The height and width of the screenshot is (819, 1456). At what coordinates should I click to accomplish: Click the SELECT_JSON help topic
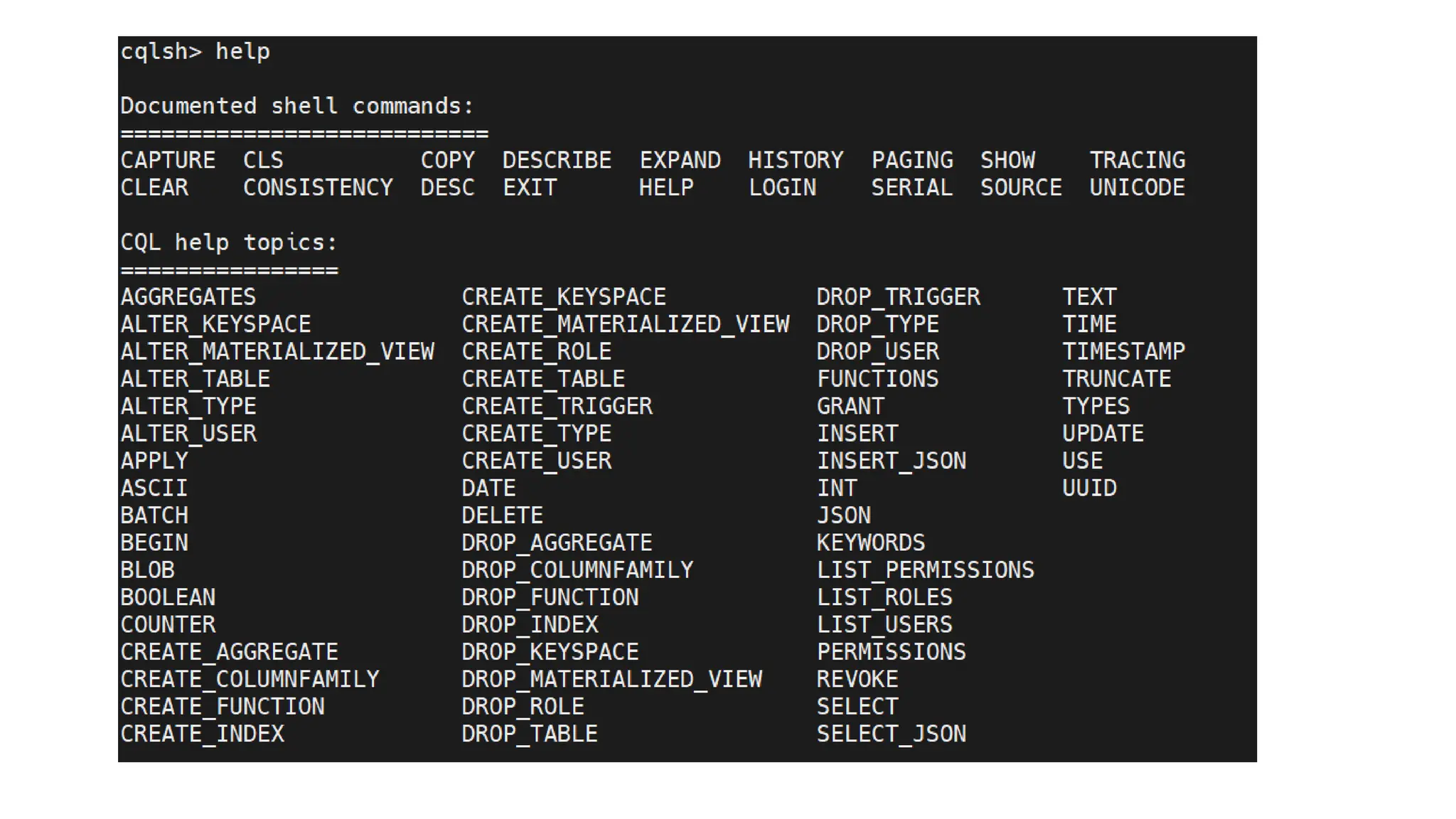pyautogui.click(x=892, y=734)
